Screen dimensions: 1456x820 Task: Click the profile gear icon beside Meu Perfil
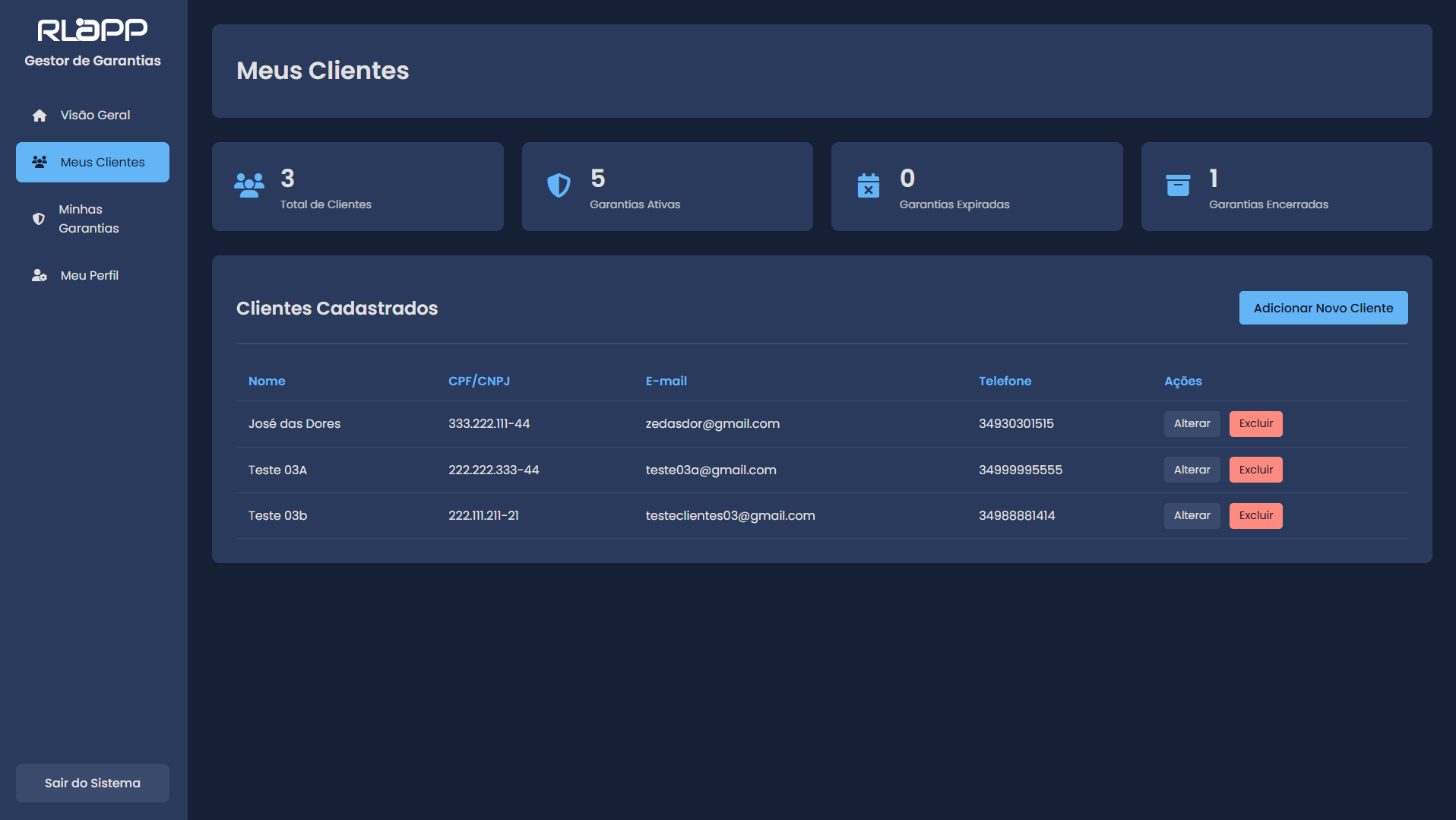pos(40,275)
